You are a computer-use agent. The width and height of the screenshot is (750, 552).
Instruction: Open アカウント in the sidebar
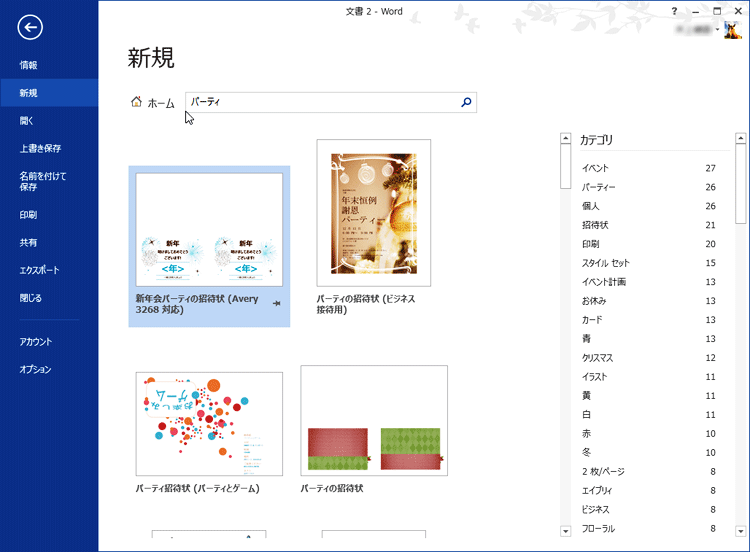click(x=49, y=342)
